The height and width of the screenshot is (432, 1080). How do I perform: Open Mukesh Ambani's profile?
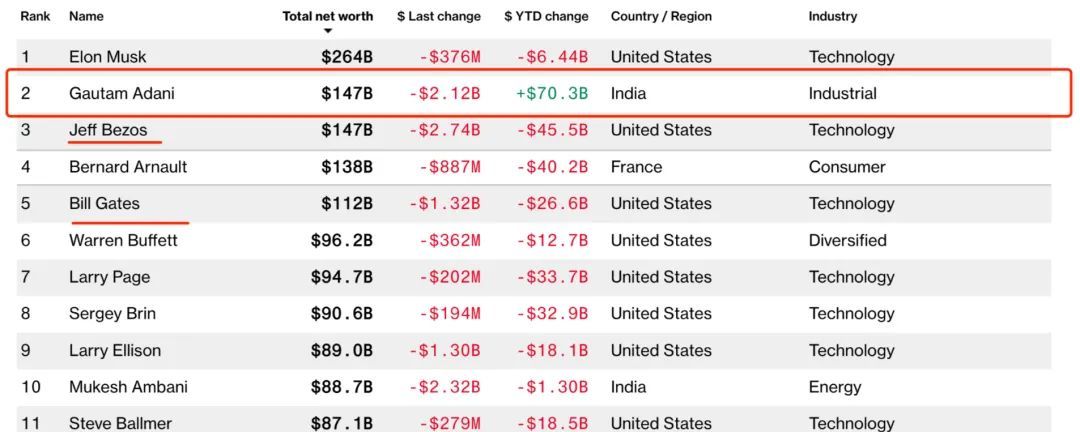pos(128,387)
